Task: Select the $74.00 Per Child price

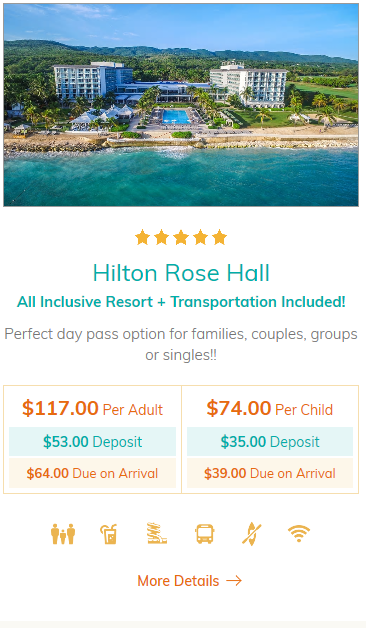Action: 270,408
